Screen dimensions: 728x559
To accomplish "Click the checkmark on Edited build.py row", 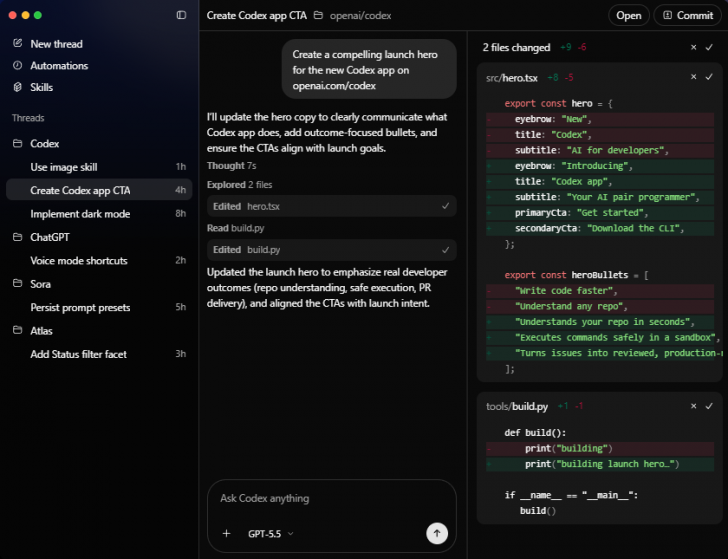I will pos(445,250).
